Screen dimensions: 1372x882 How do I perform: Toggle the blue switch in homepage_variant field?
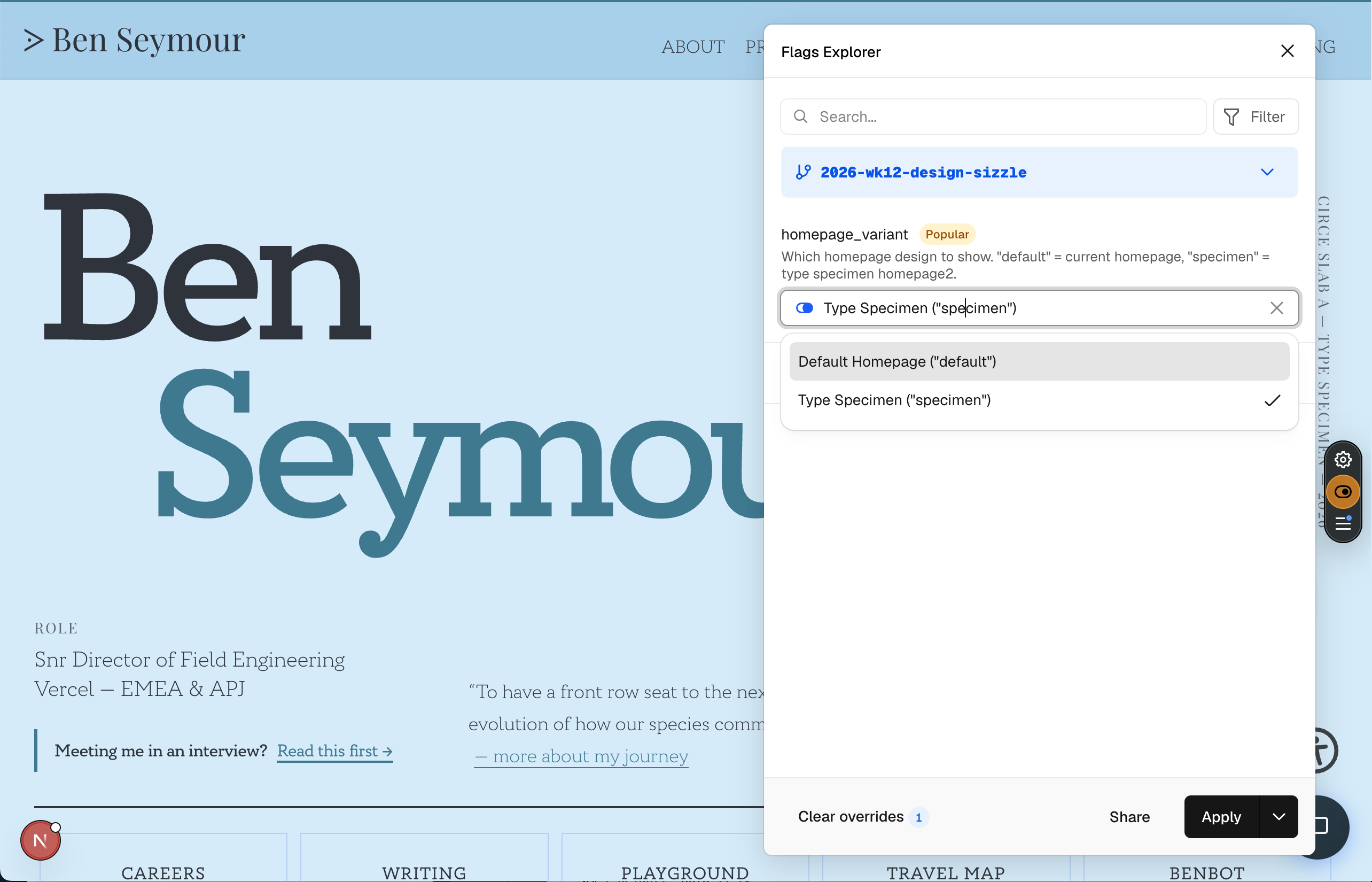[x=804, y=308]
